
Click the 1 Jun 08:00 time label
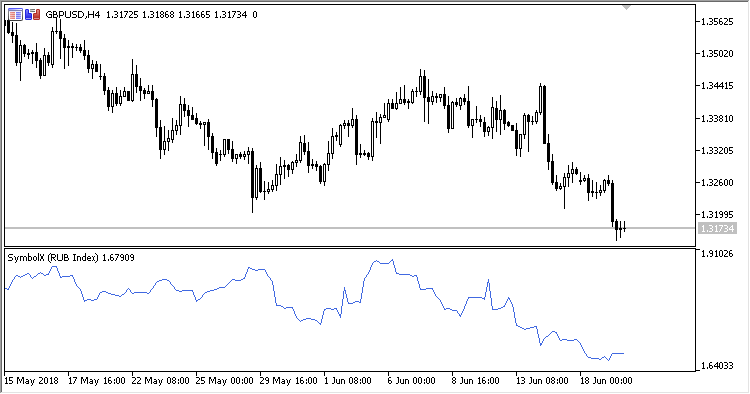pyautogui.click(x=348, y=381)
